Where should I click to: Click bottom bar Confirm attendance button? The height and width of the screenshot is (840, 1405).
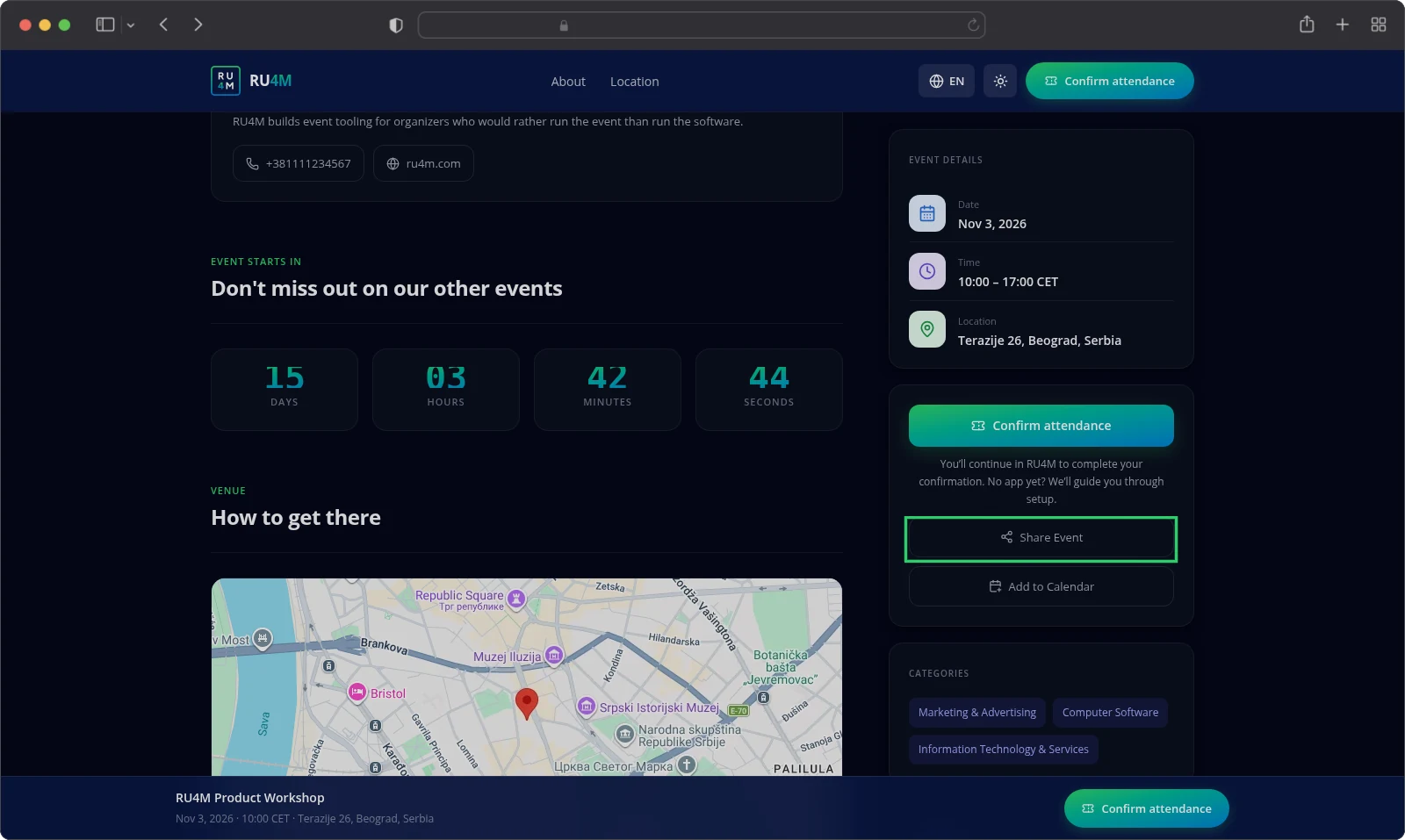point(1147,808)
